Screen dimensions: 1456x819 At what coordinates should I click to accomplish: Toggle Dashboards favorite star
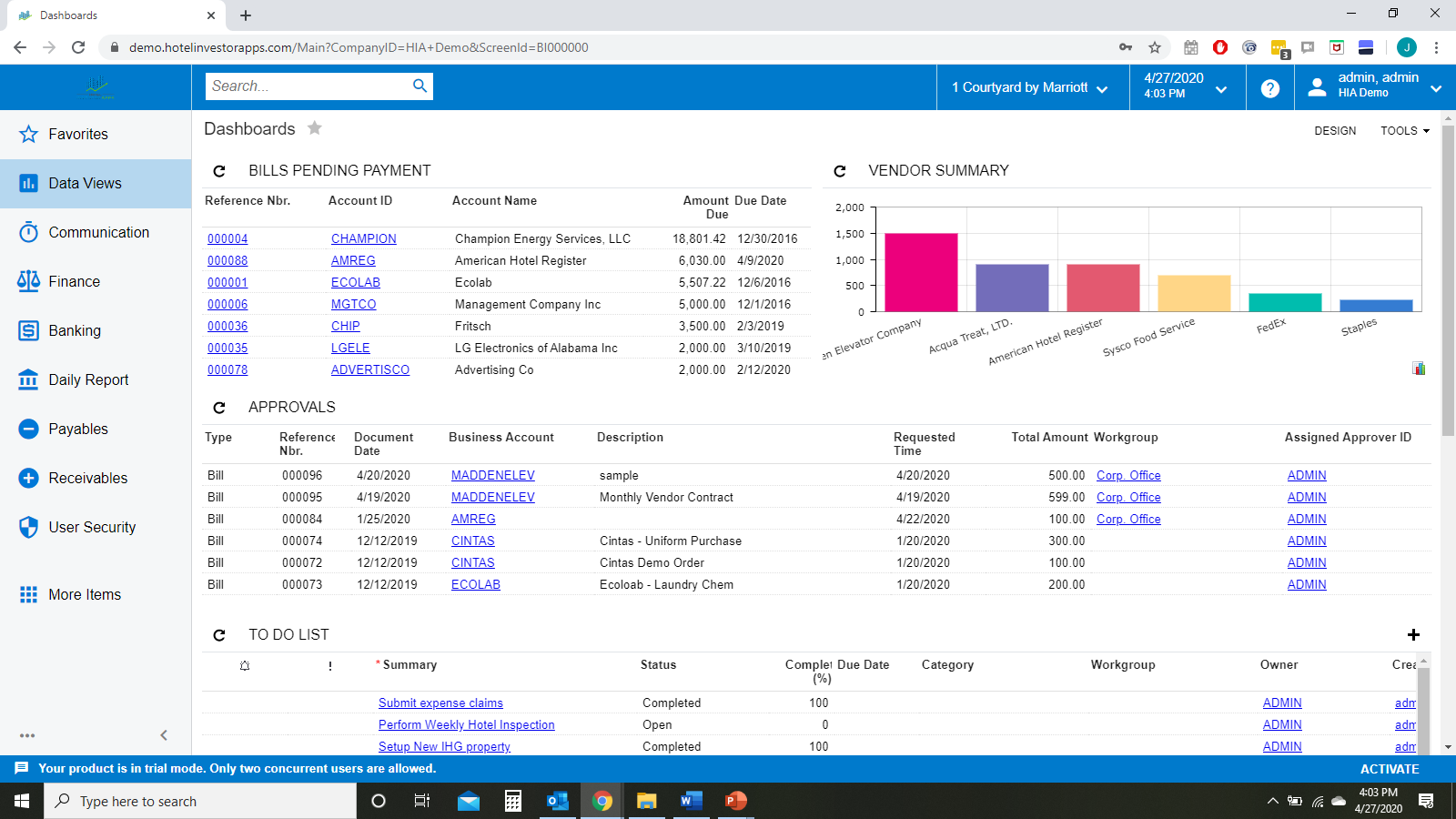click(x=315, y=128)
